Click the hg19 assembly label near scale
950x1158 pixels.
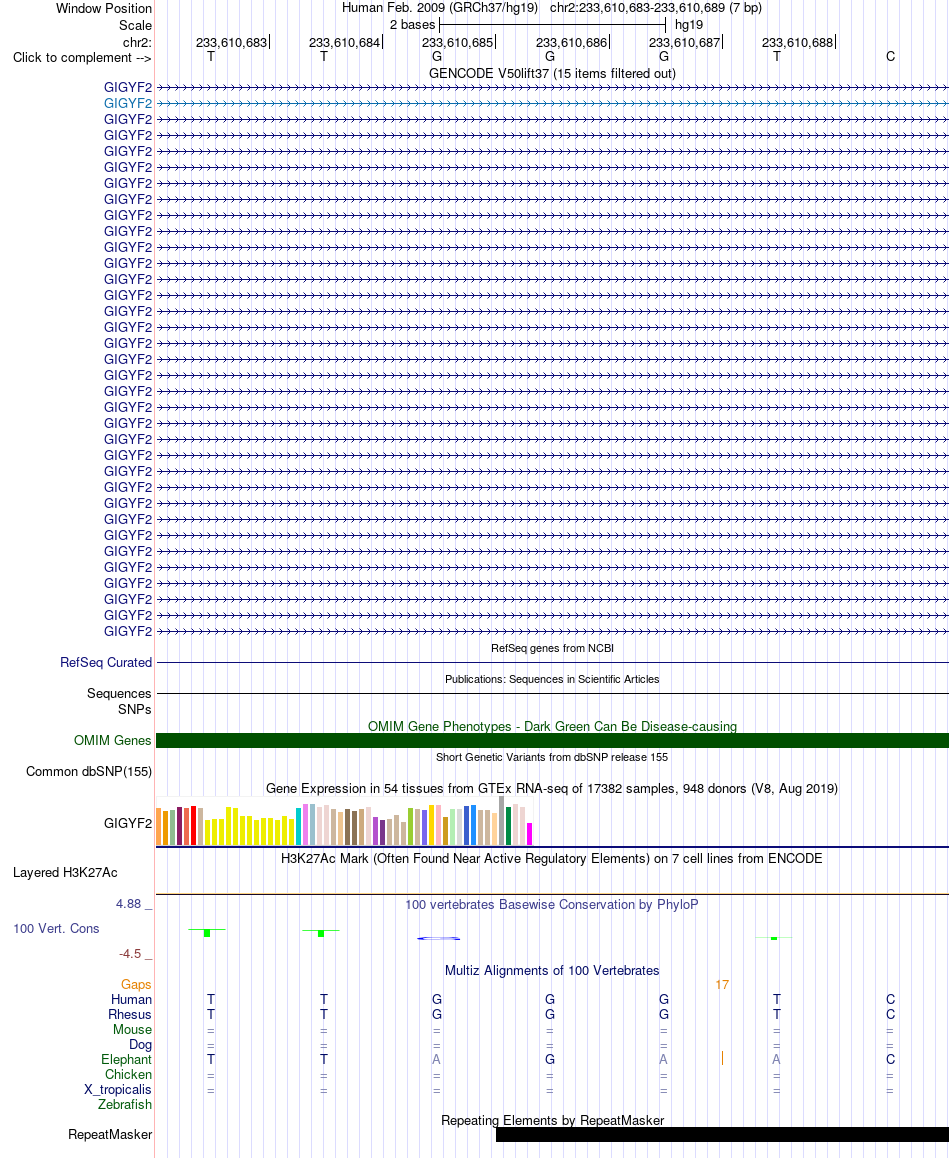pyautogui.click(x=688, y=24)
